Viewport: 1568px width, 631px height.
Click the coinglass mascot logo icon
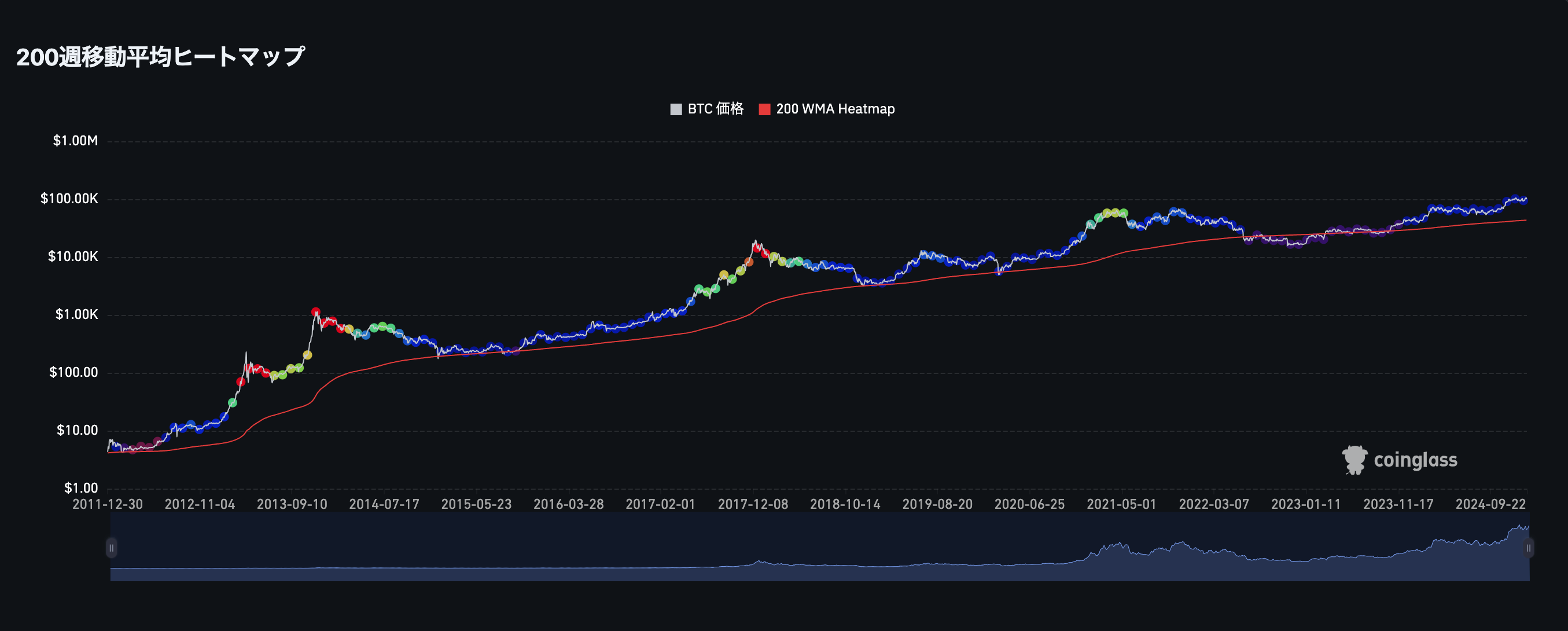pyautogui.click(x=1354, y=460)
